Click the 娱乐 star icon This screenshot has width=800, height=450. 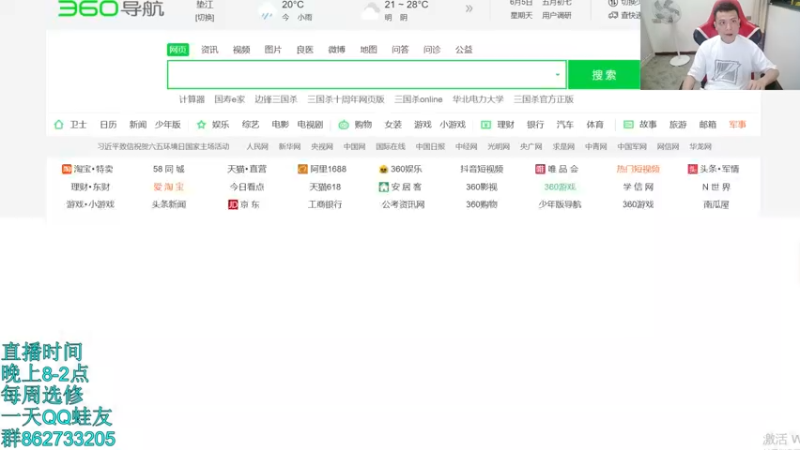(202, 124)
